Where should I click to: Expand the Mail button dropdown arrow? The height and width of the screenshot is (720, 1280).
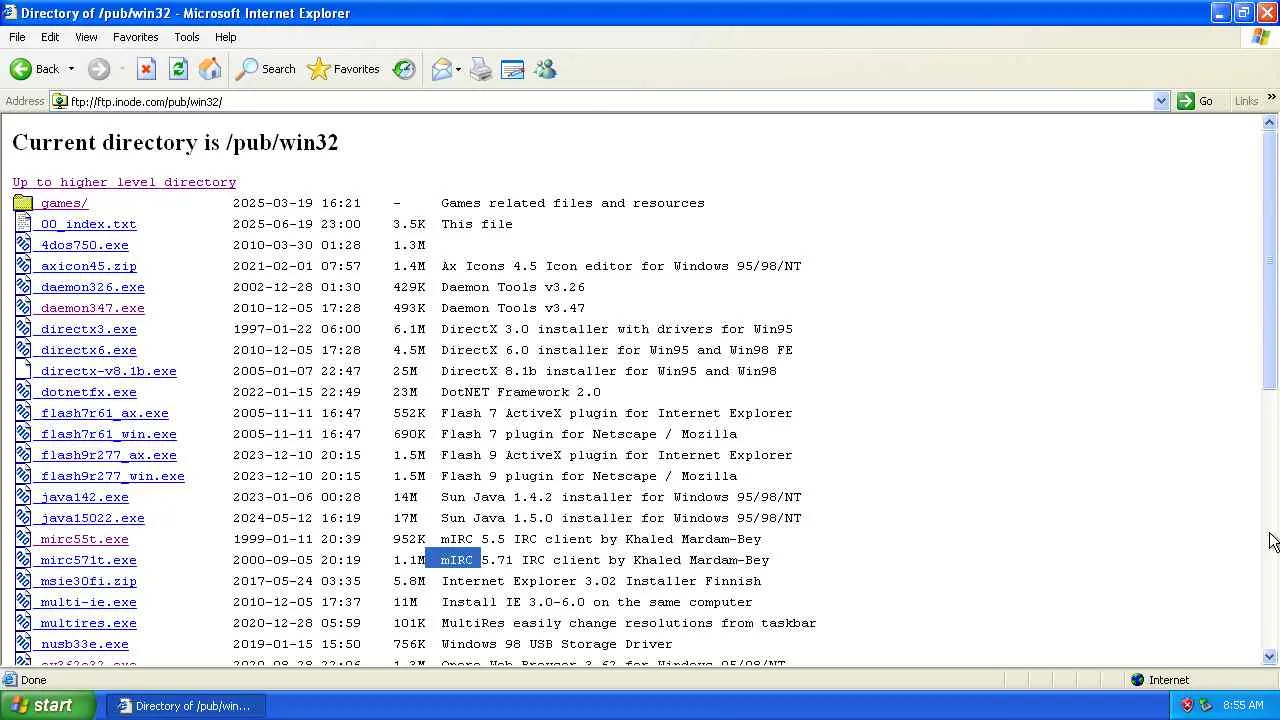click(x=458, y=69)
